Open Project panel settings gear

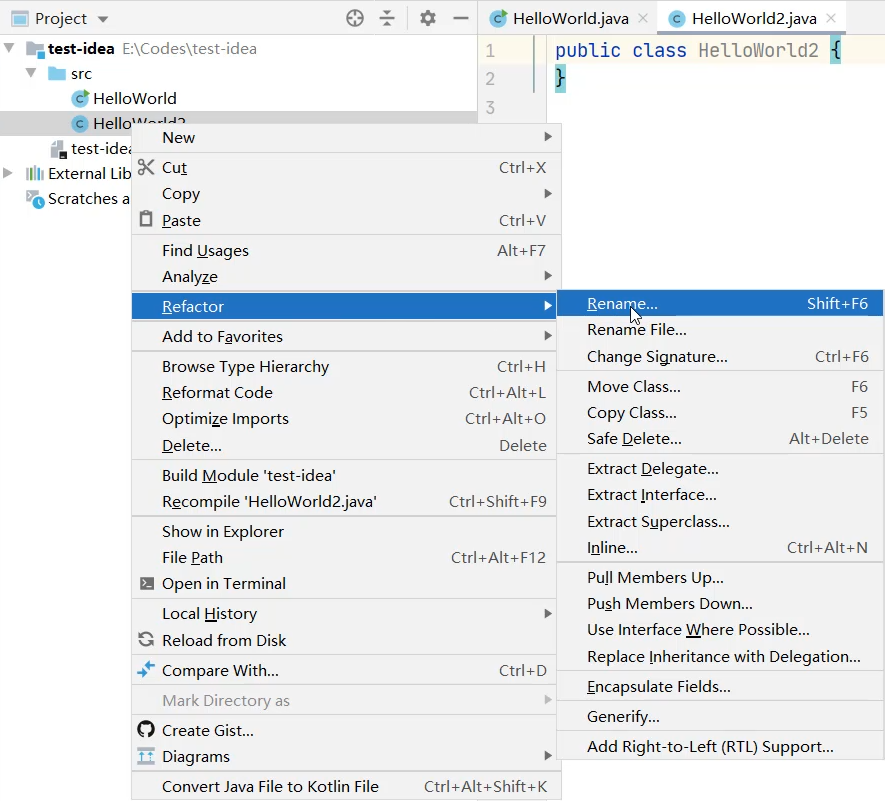click(428, 18)
